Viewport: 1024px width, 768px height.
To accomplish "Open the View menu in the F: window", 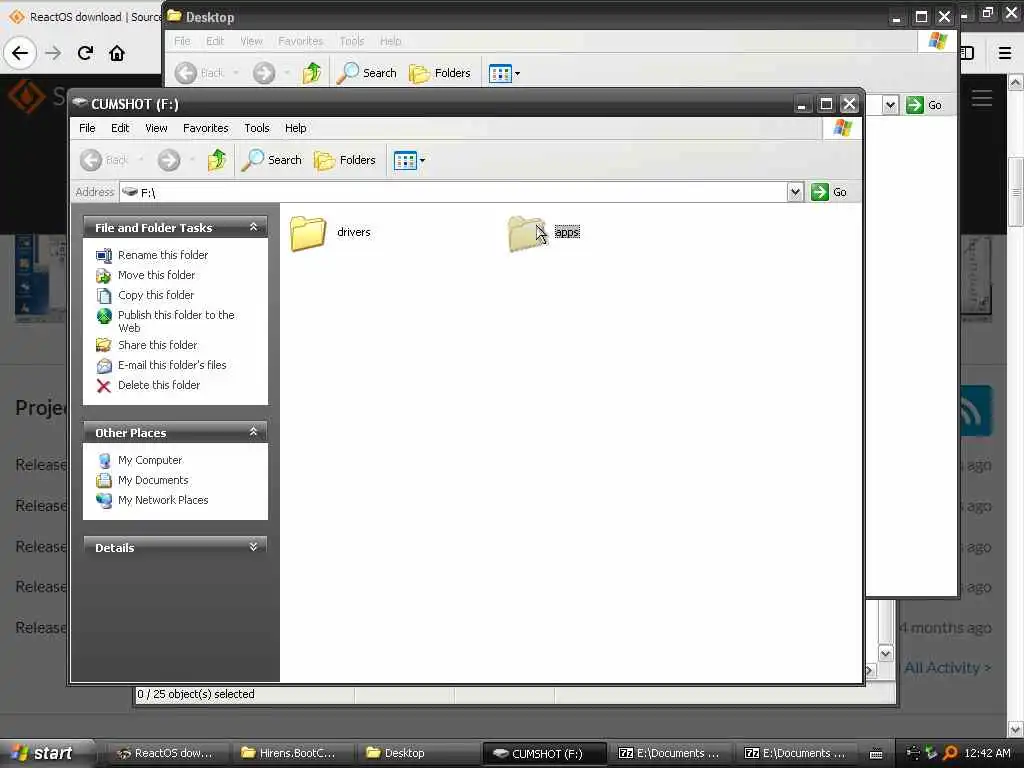I will (x=156, y=128).
